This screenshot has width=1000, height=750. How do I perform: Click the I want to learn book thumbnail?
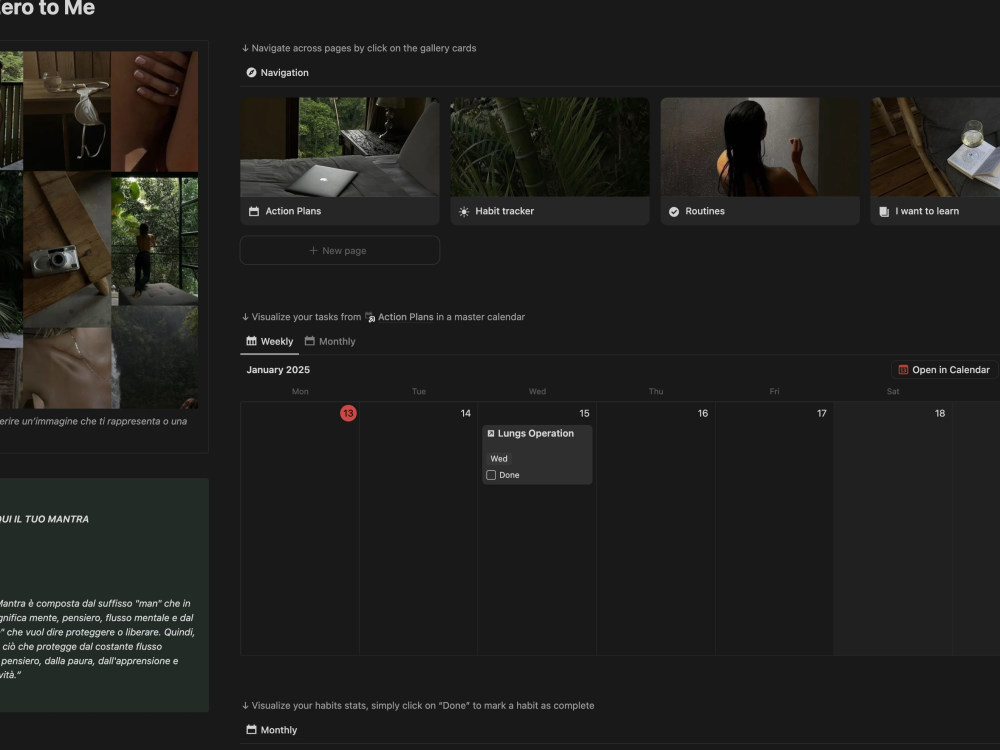tap(935, 147)
